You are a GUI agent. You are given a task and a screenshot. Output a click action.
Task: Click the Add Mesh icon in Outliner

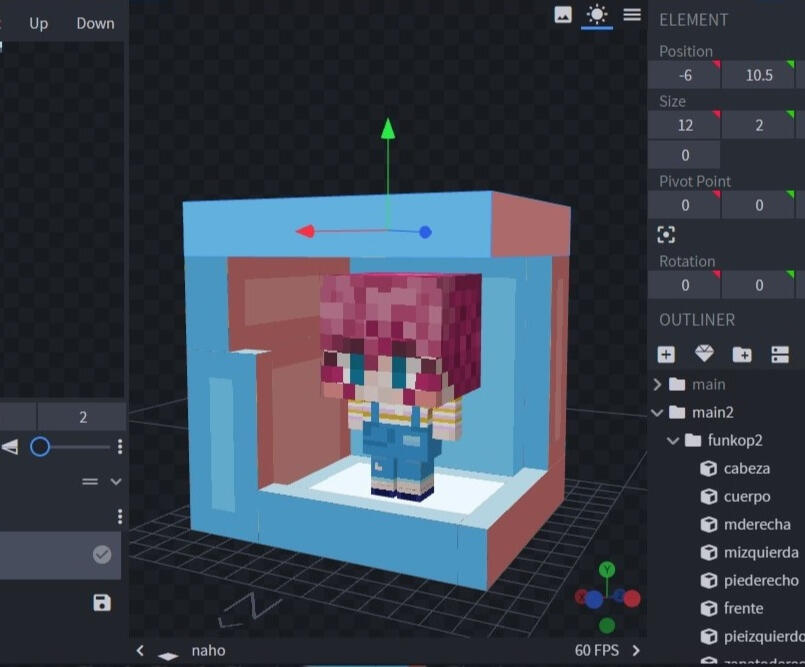pyautogui.click(x=704, y=354)
